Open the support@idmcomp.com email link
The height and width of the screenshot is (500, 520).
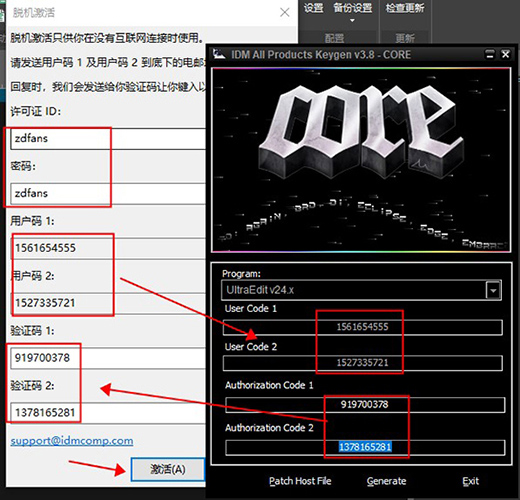(x=72, y=441)
